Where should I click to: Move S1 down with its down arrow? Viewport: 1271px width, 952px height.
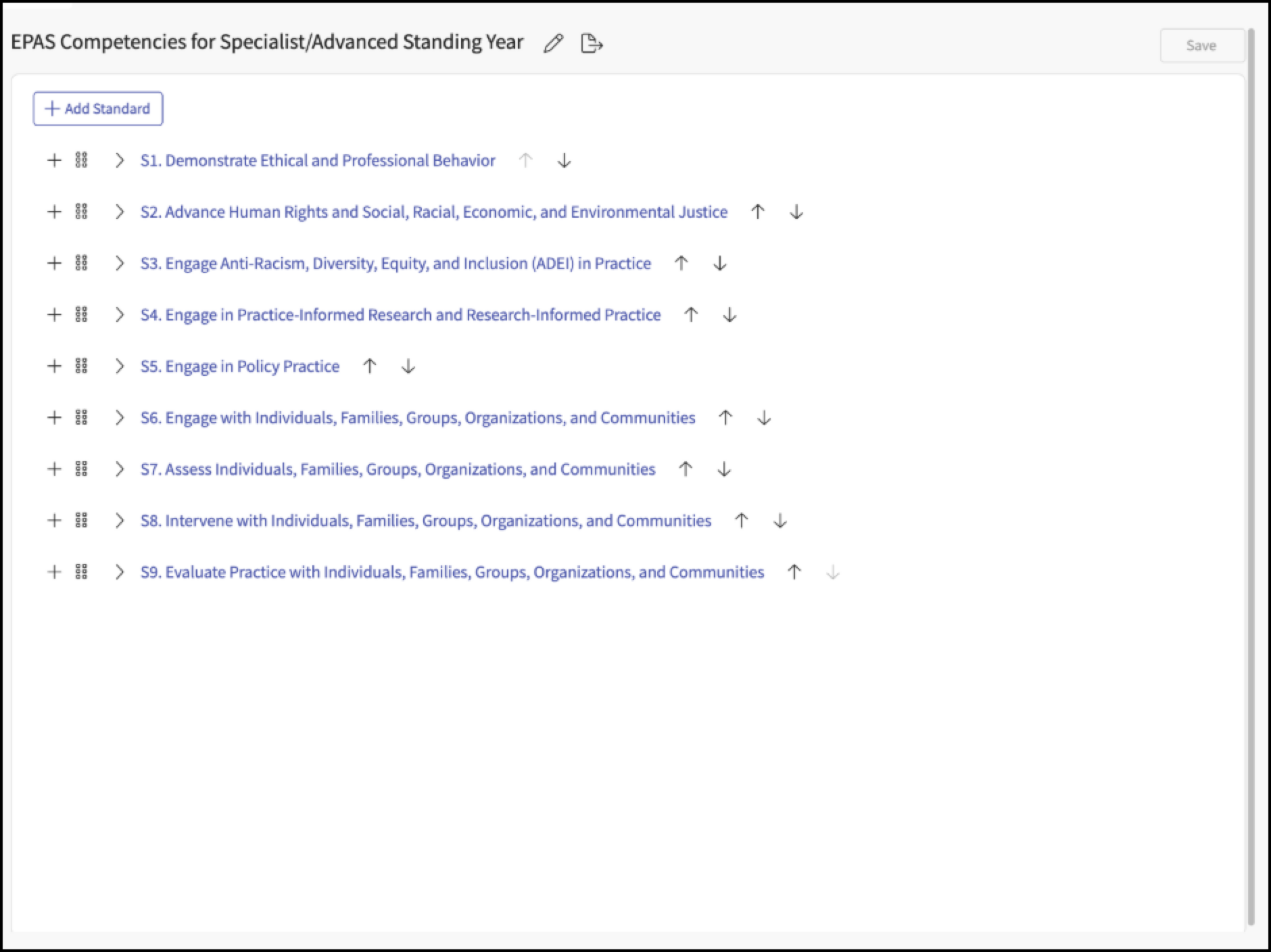[564, 160]
